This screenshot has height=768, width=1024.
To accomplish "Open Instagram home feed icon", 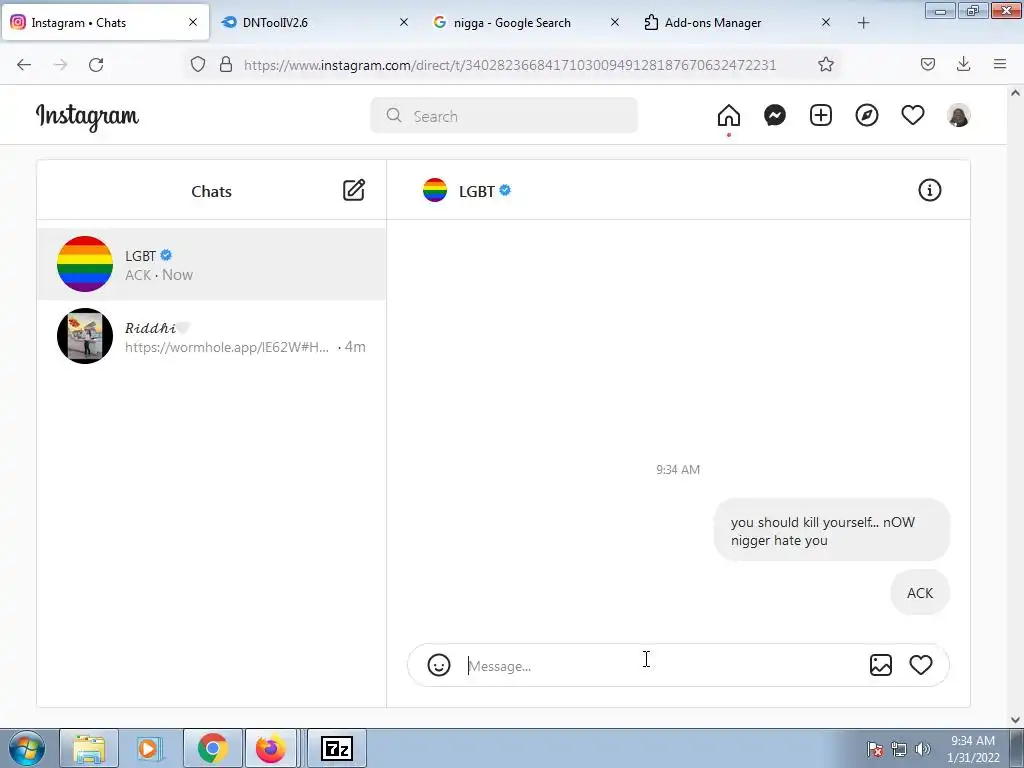I will (729, 116).
